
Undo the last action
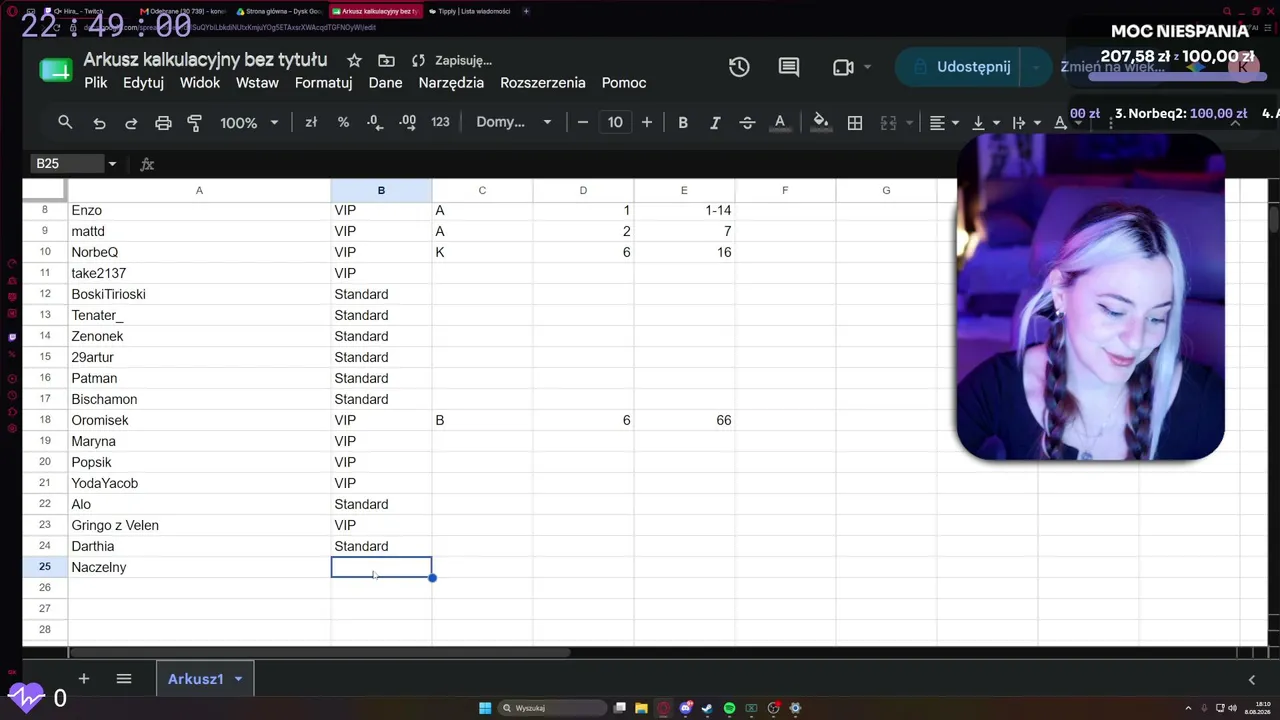point(99,122)
